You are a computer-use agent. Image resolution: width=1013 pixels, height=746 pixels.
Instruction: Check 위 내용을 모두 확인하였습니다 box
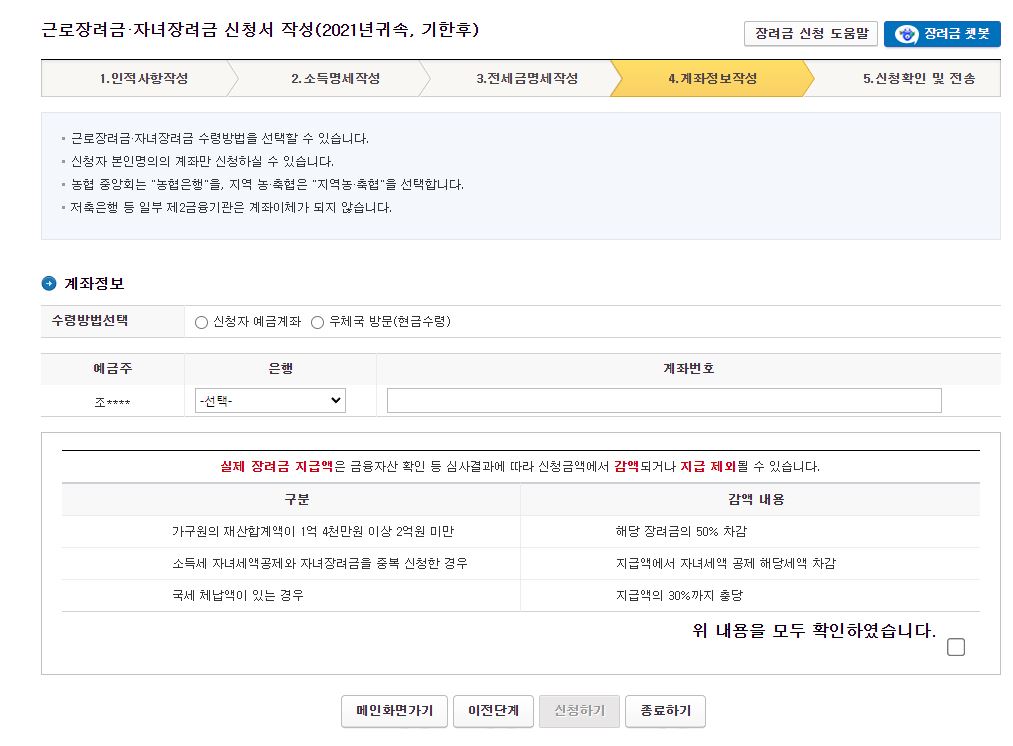click(956, 647)
